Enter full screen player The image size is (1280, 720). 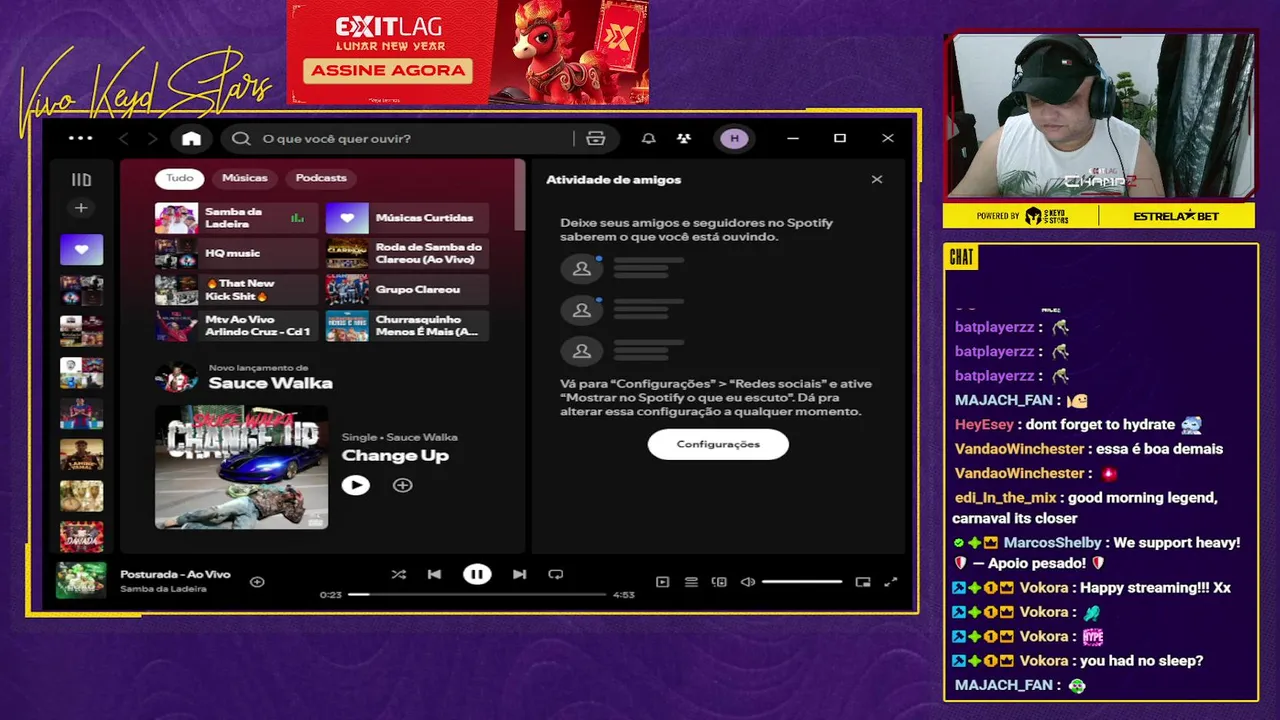[891, 582]
